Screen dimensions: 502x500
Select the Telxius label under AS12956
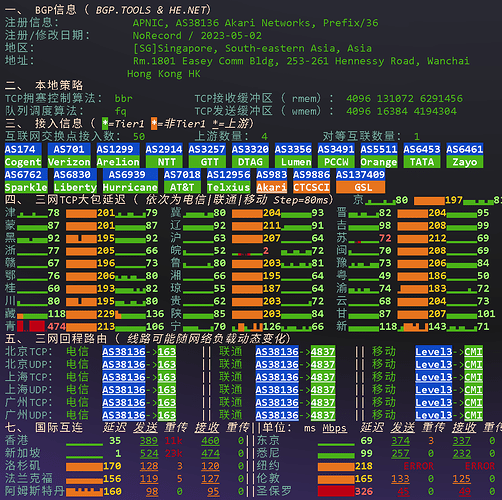pos(228,187)
